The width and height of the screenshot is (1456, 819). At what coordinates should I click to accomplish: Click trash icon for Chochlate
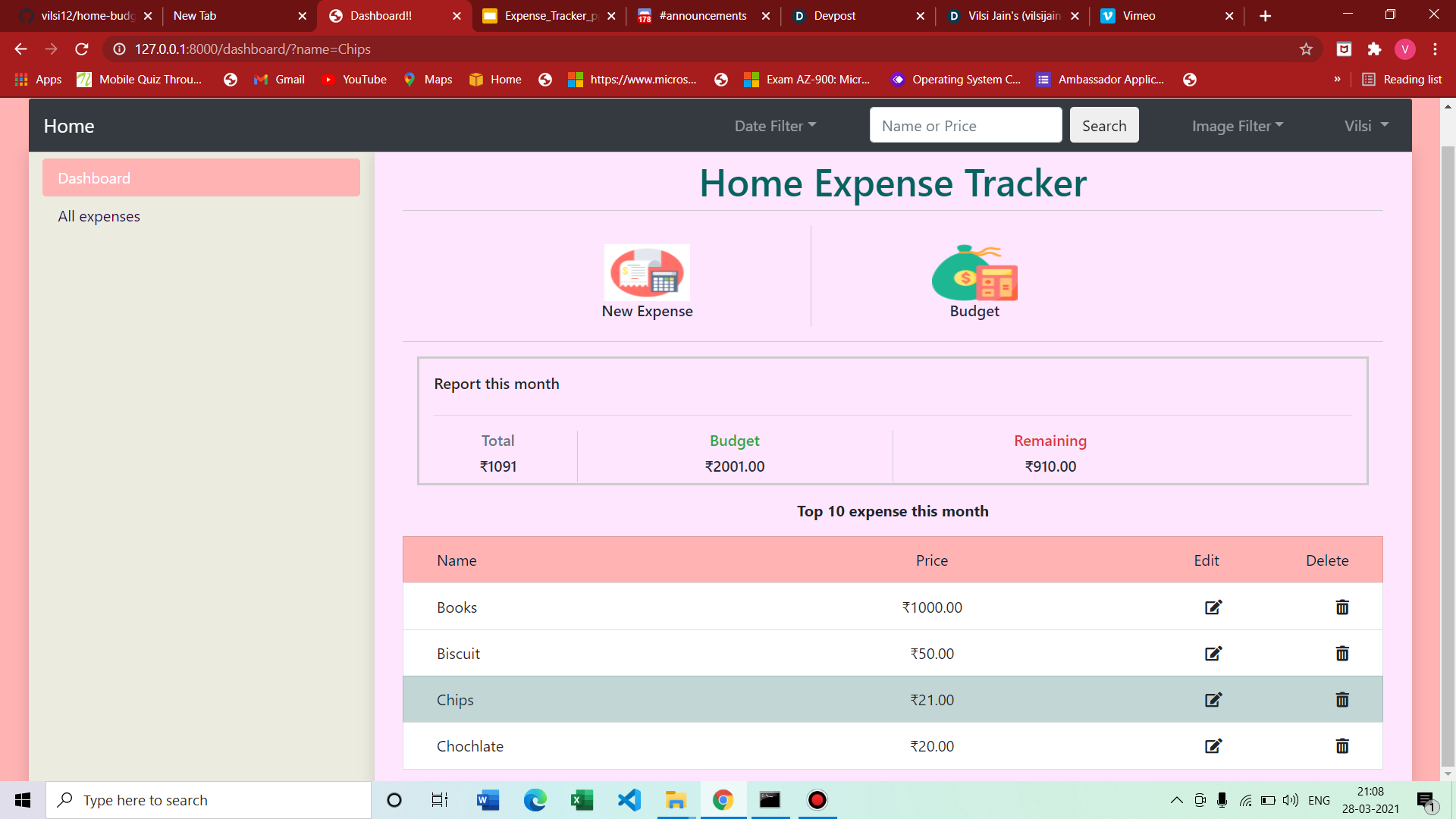point(1341,746)
